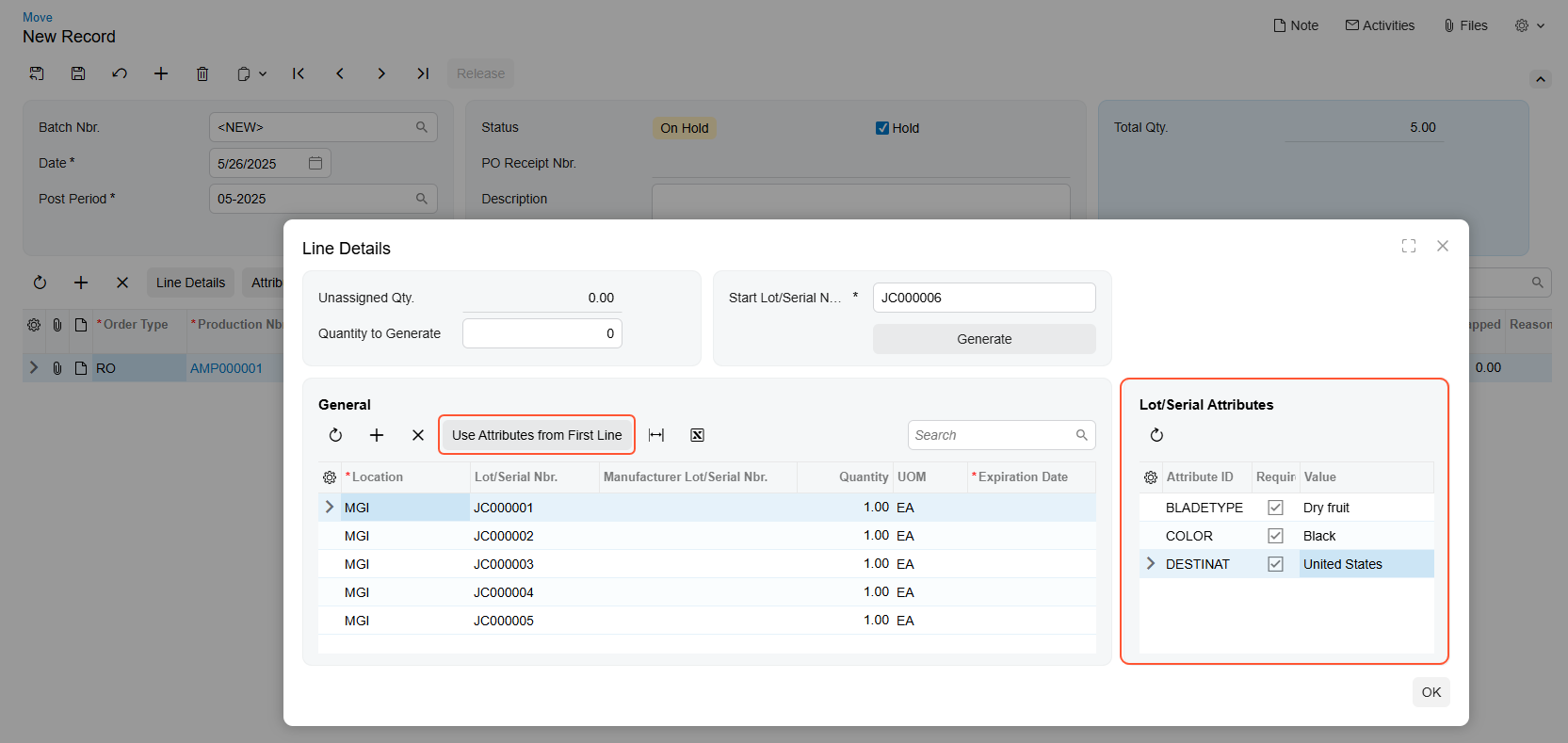
Task: Click the export to Excel icon
Action: click(697, 435)
